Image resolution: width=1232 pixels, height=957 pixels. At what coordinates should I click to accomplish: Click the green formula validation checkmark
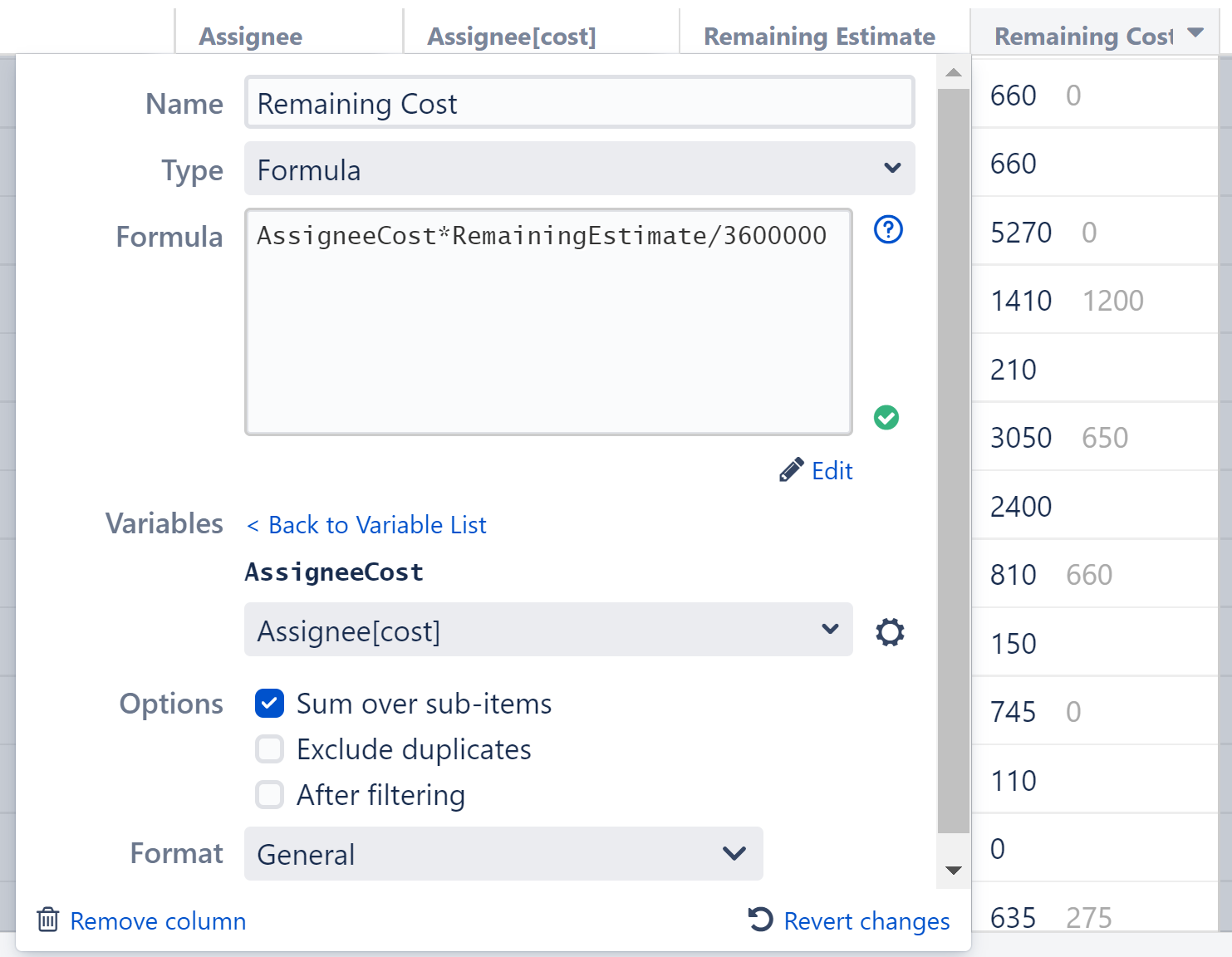886,419
